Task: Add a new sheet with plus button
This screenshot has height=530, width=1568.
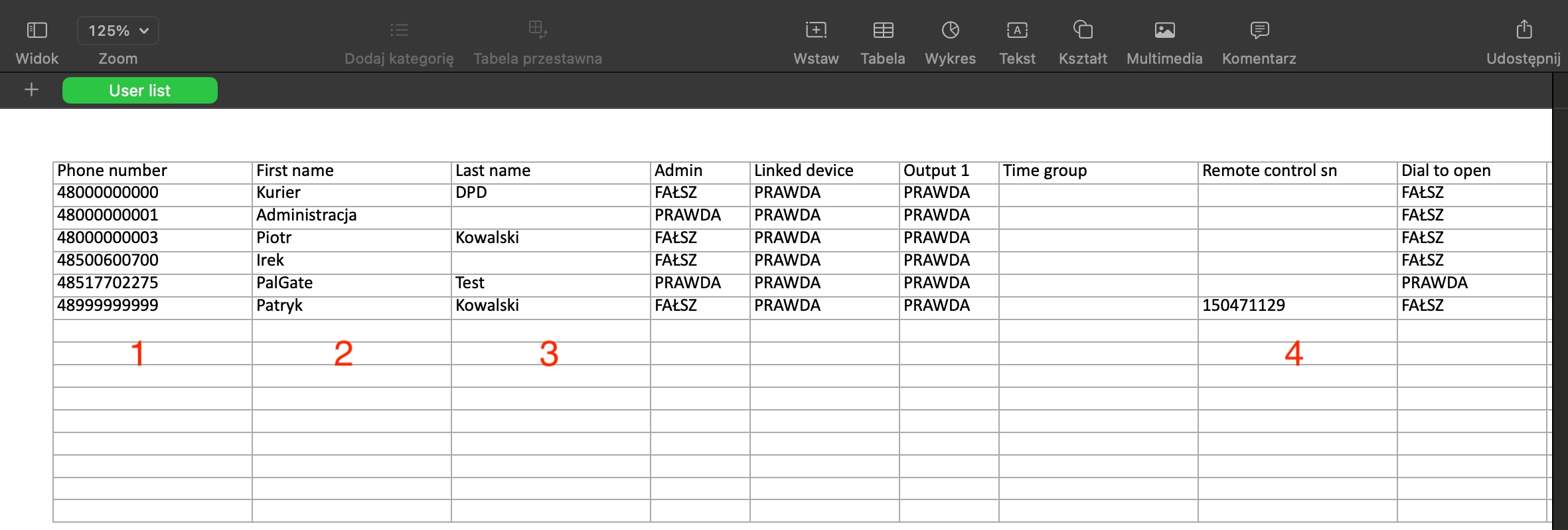Action: (31, 90)
